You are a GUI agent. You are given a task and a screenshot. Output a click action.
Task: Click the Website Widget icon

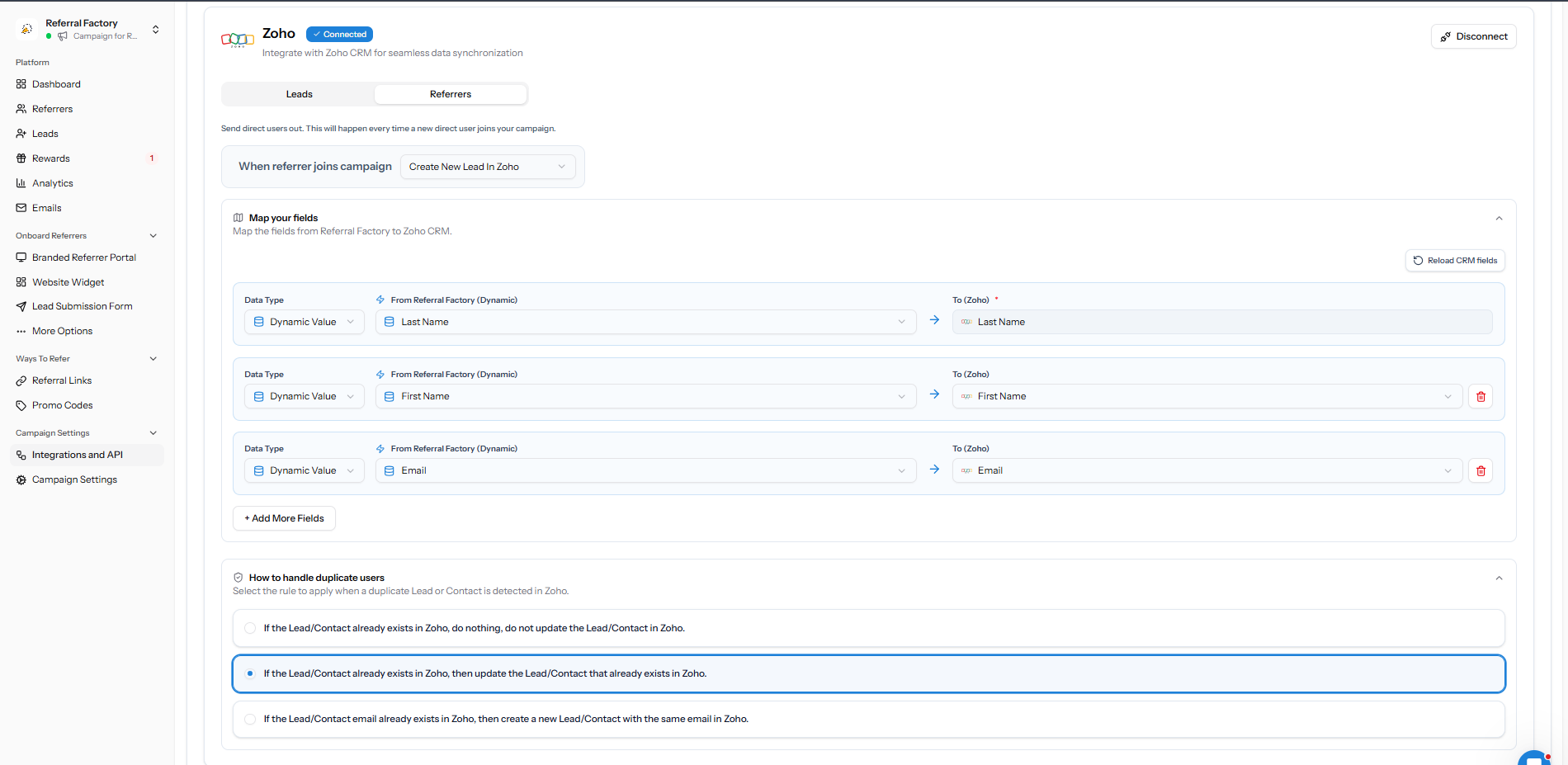coord(21,282)
